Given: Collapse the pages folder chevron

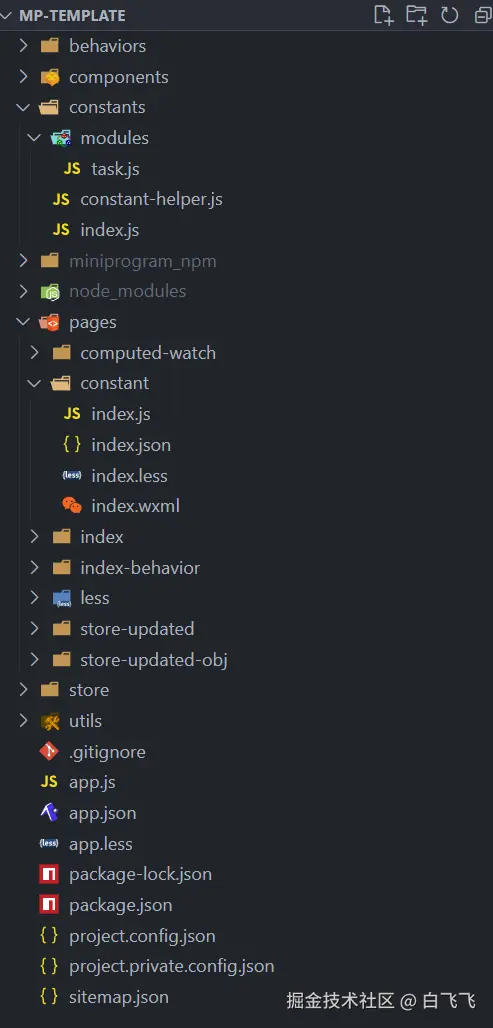Looking at the screenshot, I should click(23, 322).
